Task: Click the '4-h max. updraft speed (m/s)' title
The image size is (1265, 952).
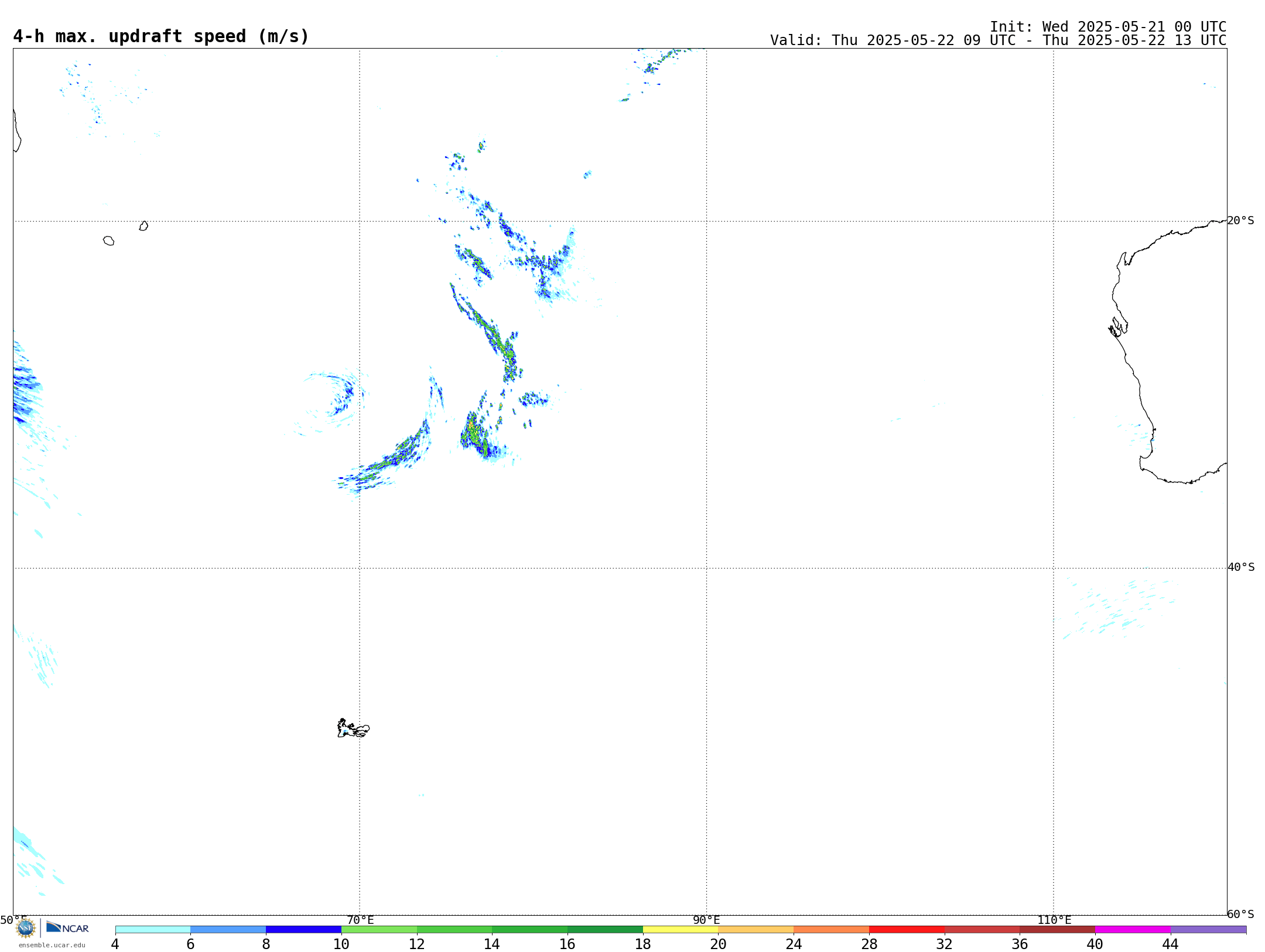Action: click(x=161, y=36)
